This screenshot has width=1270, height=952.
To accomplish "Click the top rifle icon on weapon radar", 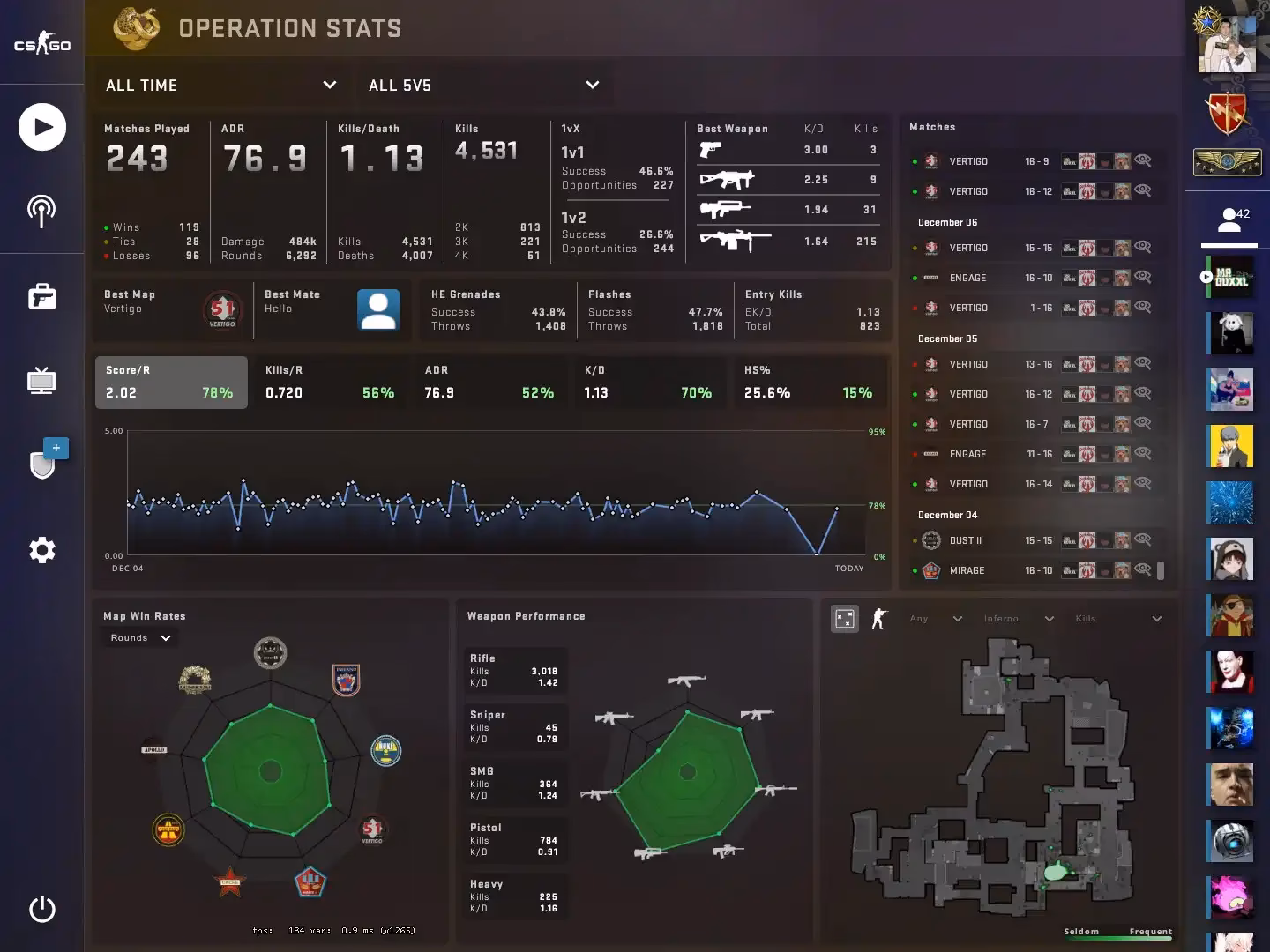I will (x=686, y=681).
